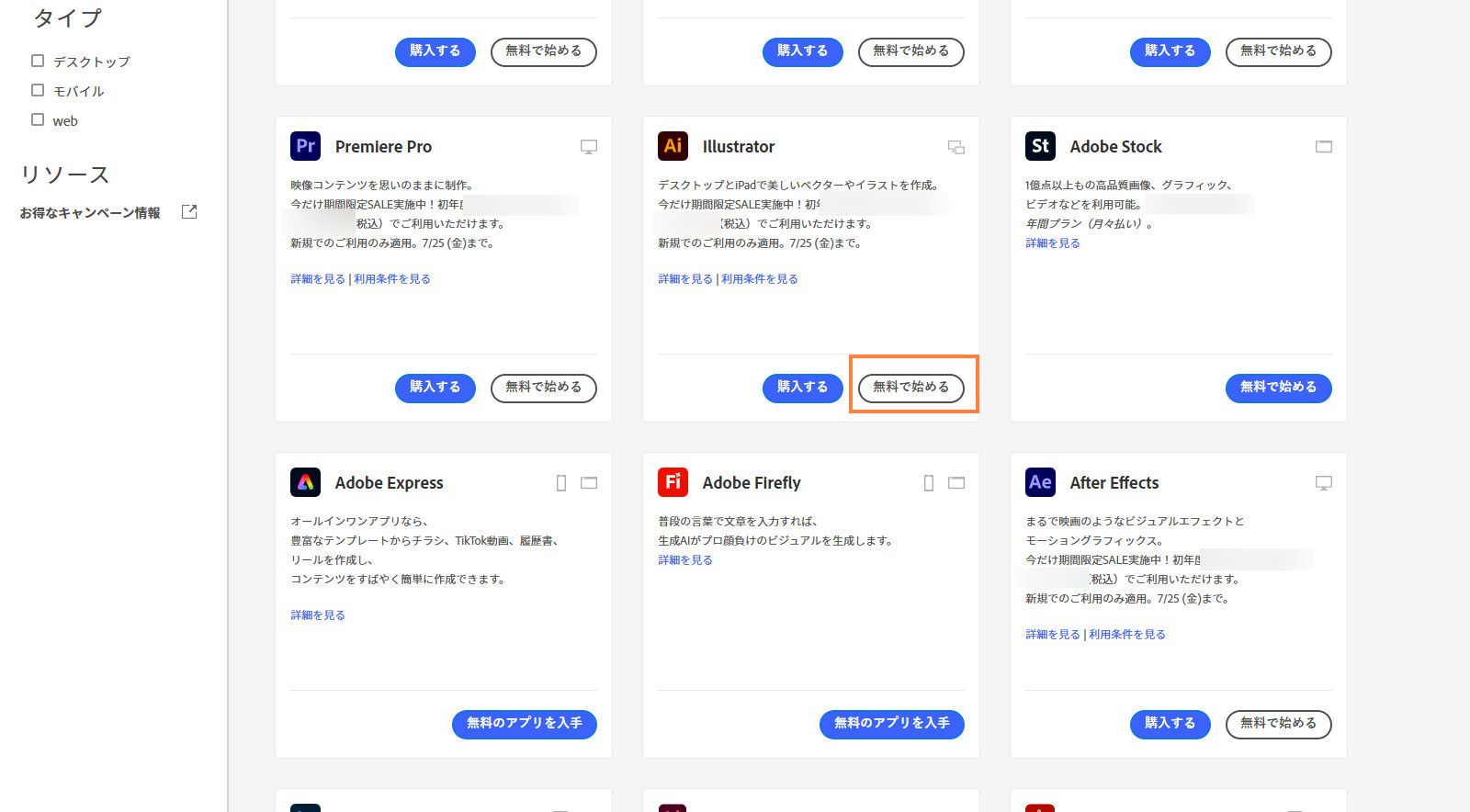This screenshot has width=1470, height=812.
Task: Click the 'Premiere Pro' product title
Action: (383, 147)
